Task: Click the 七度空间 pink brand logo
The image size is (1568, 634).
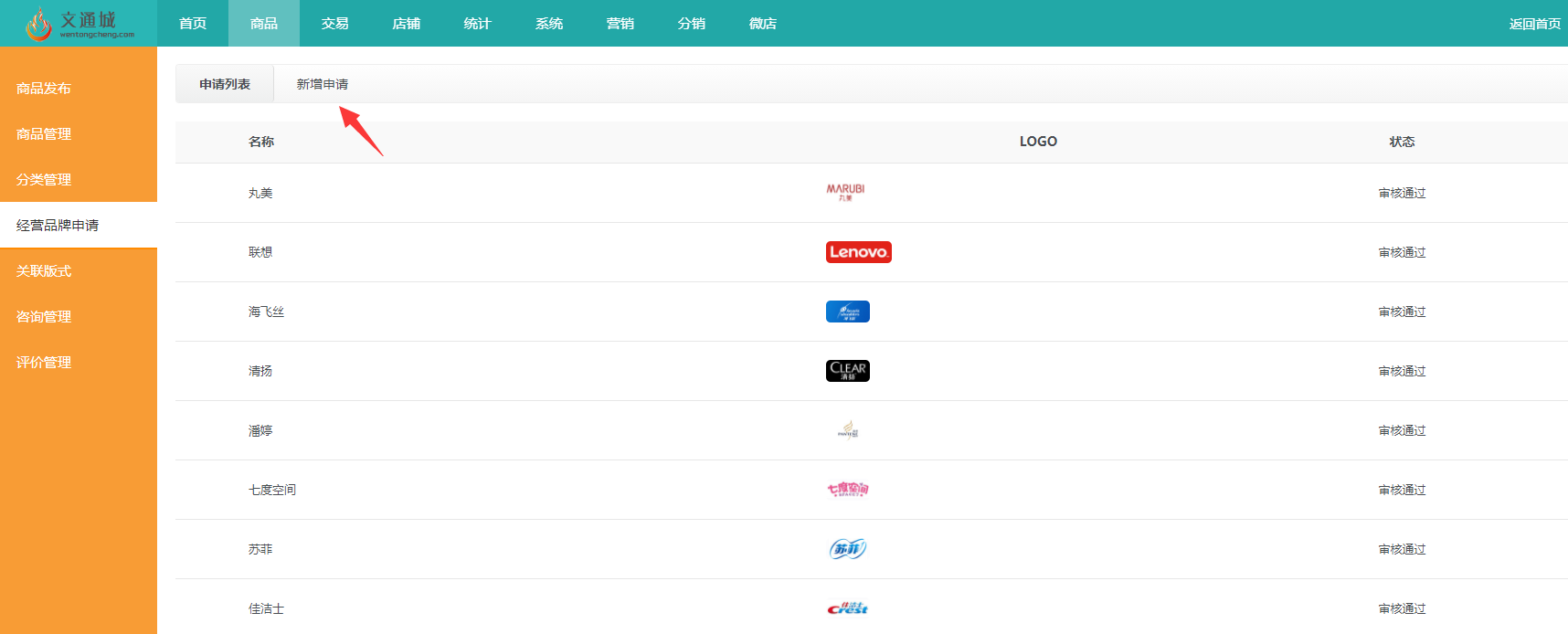Action: (x=848, y=490)
